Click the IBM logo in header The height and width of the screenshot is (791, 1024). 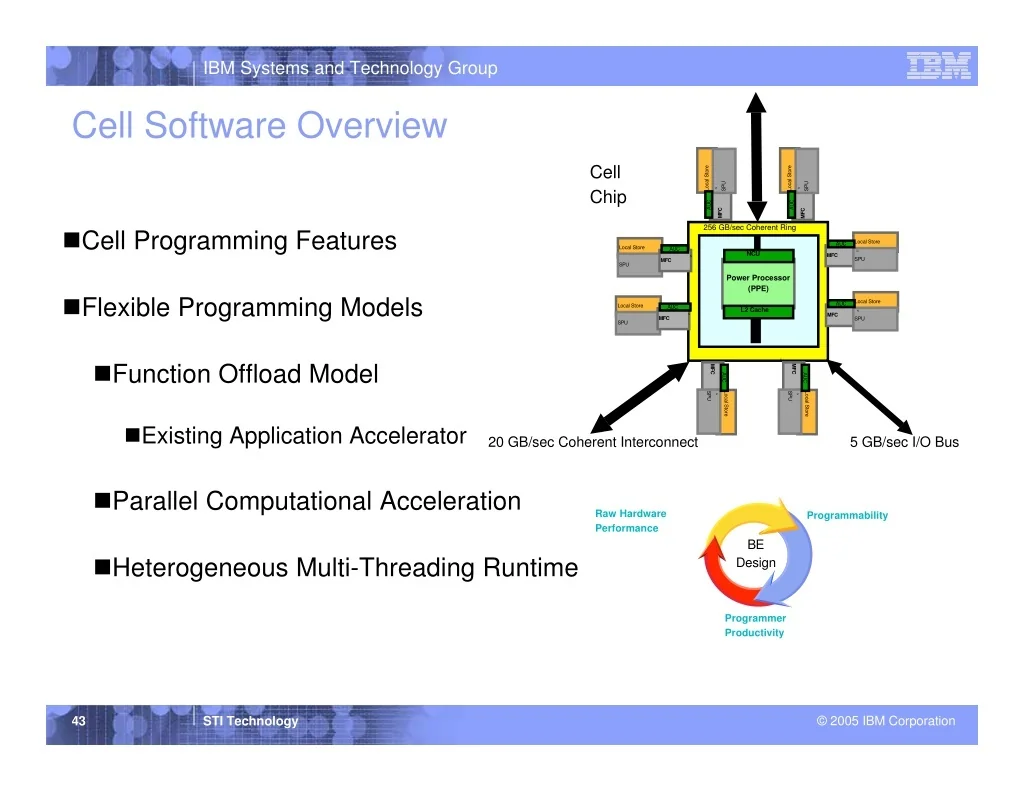[938, 66]
